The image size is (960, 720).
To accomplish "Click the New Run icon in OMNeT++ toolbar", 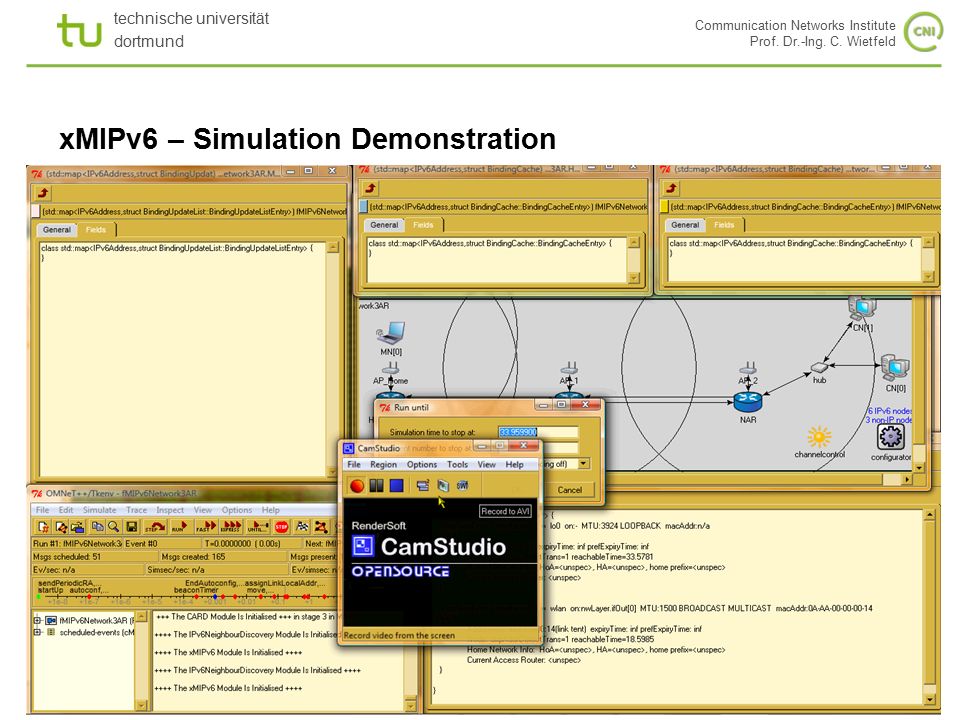I will click(x=43, y=527).
